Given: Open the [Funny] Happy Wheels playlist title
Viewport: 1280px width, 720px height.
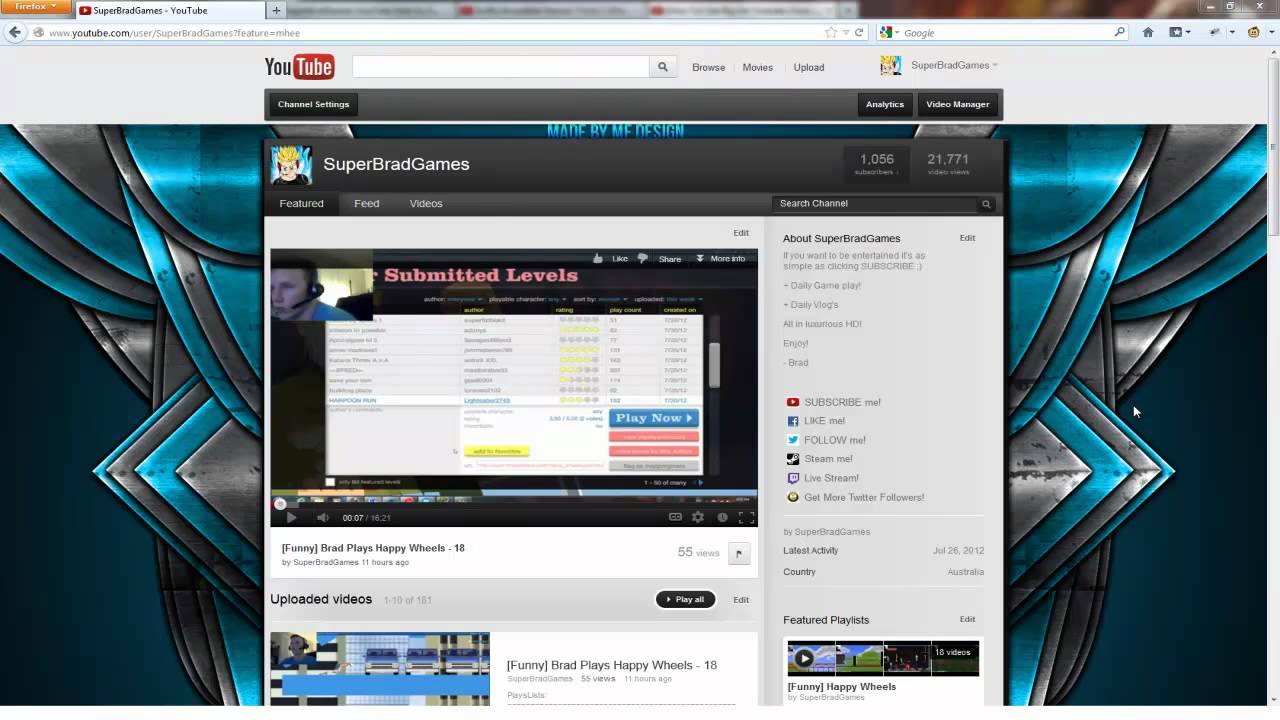Looking at the screenshot, I should pyautogui.click(x=842, y=687).
